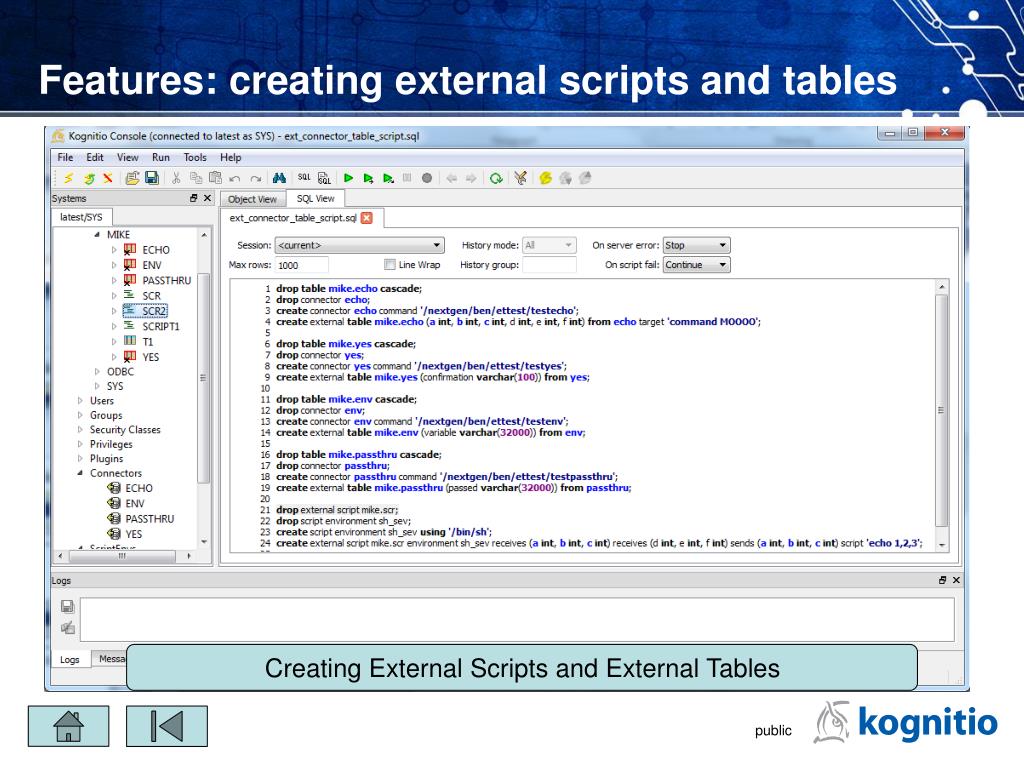Run script with the green play icon
This screenshot has height=768, width=1024.
349,178
